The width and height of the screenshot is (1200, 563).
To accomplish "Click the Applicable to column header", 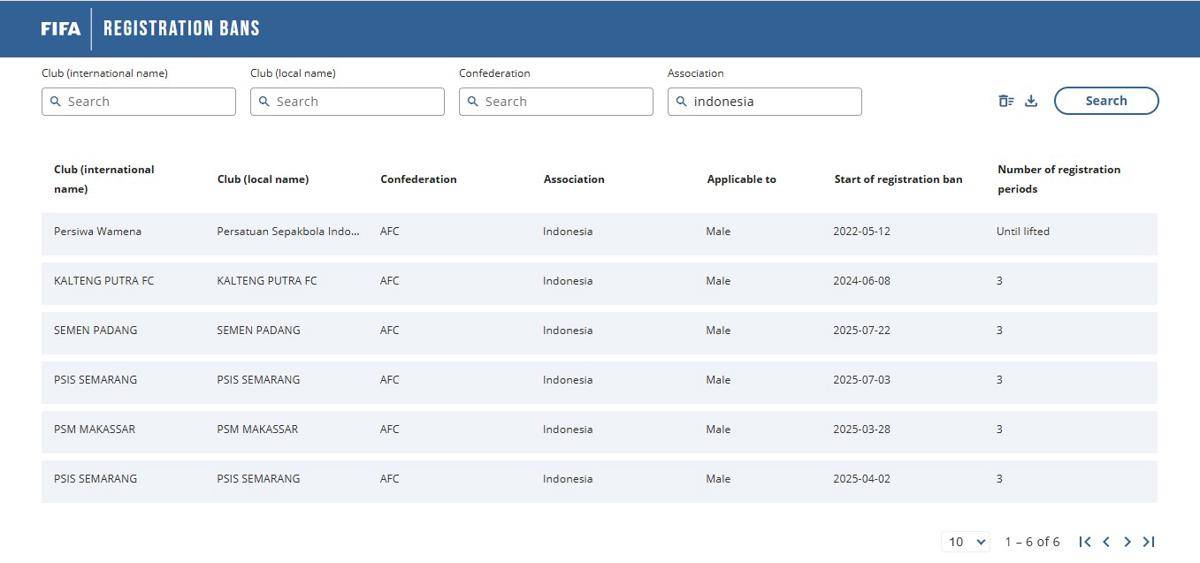I will tap(741, 179).
